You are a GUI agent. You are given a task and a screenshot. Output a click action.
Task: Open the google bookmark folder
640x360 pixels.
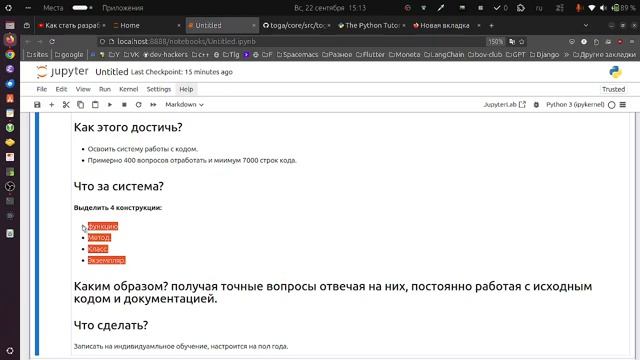coord(69,54)
